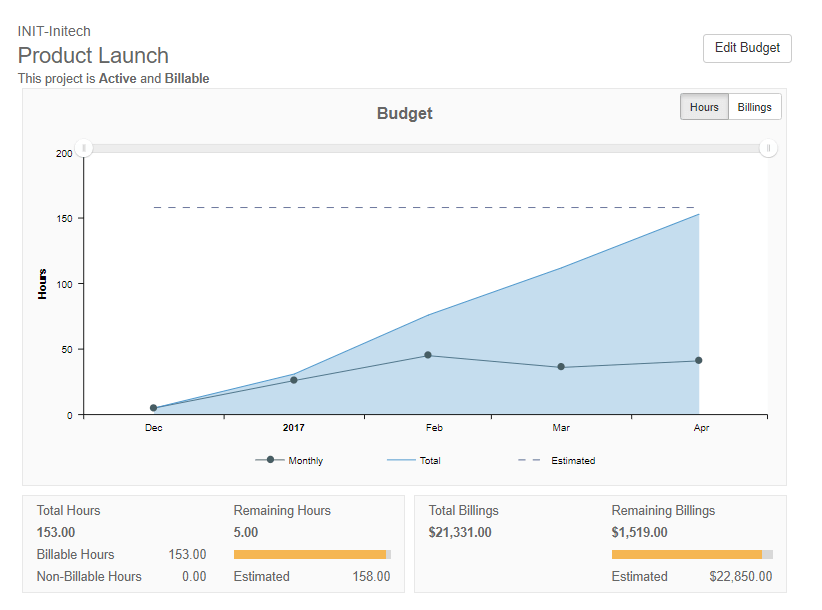Click the Active status text
Screen dimensions: 822x610
[117, 78]
